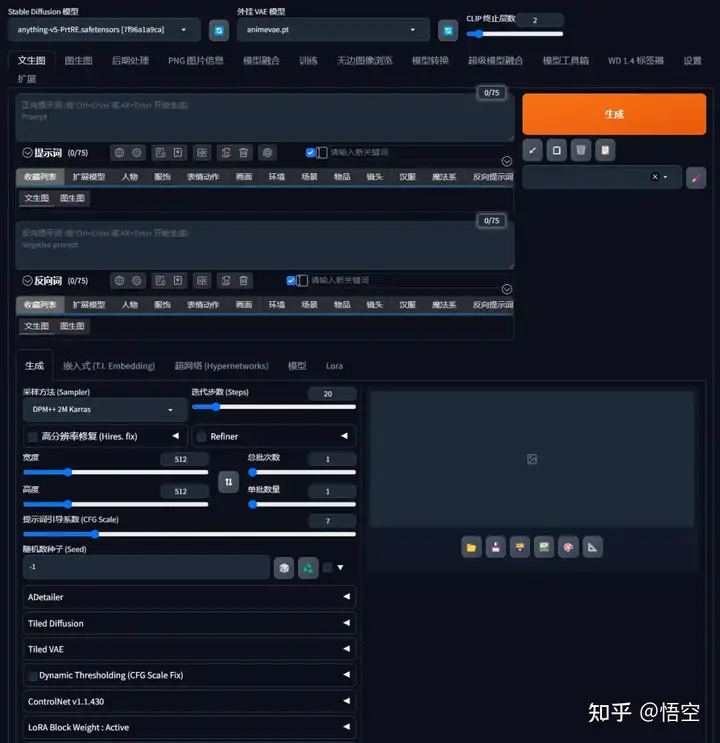Click the globe icon in the 反向词 toolbar
The width and height of the screenshot is (720, 743).
[119, 281]
